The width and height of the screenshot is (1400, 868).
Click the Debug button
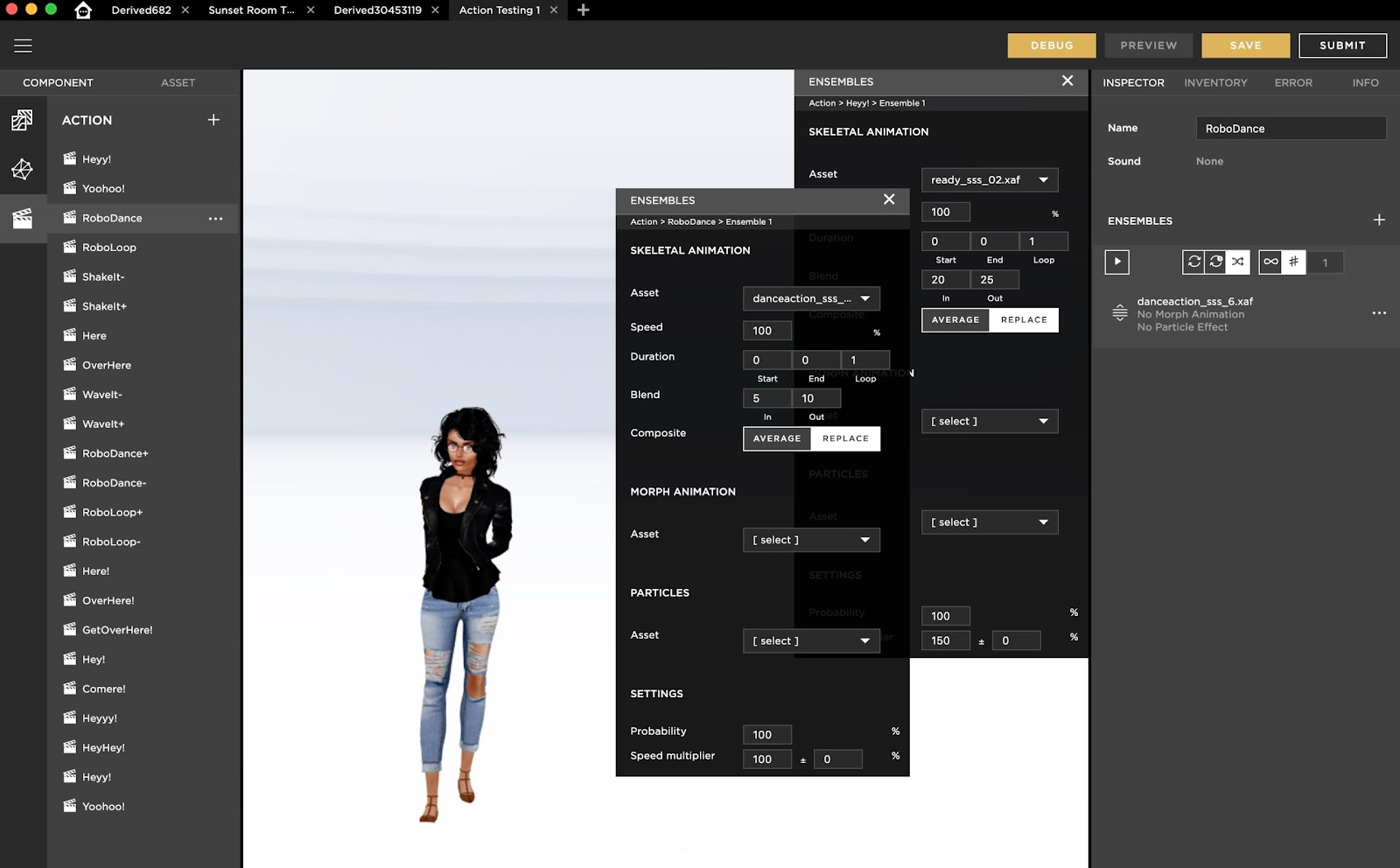pos(1052,45)
